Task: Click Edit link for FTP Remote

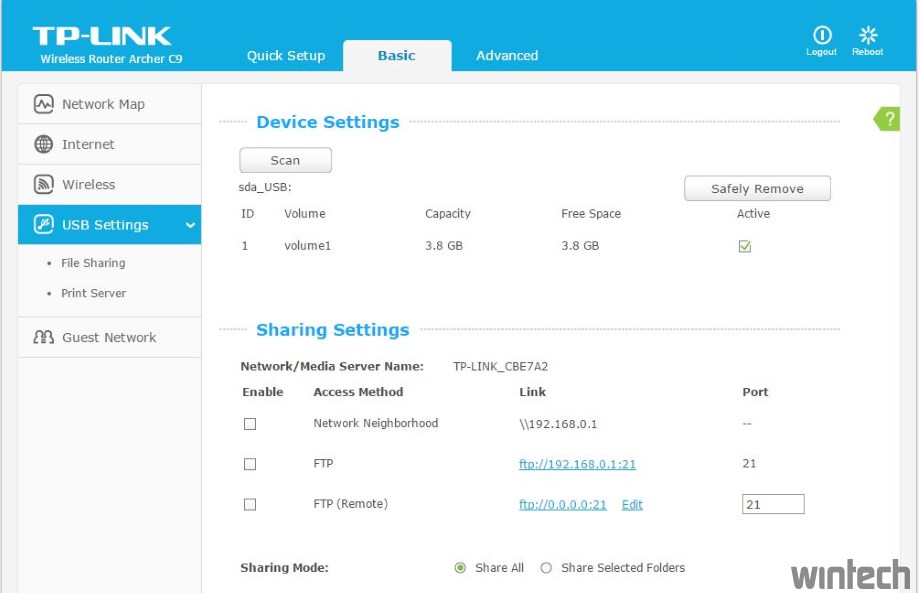Action: (632, 505)
